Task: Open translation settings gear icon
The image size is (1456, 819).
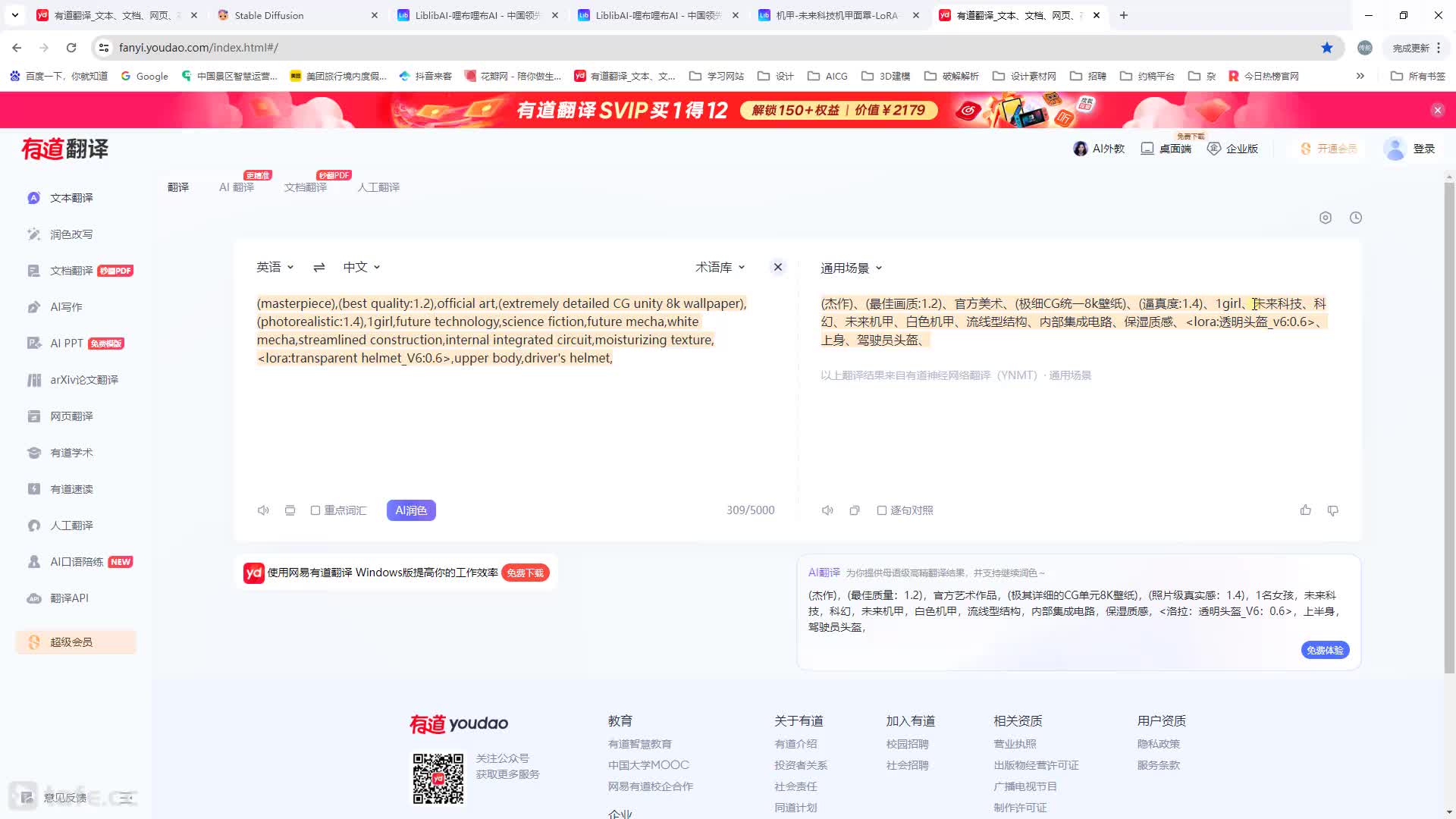Action: (1326, 218)
